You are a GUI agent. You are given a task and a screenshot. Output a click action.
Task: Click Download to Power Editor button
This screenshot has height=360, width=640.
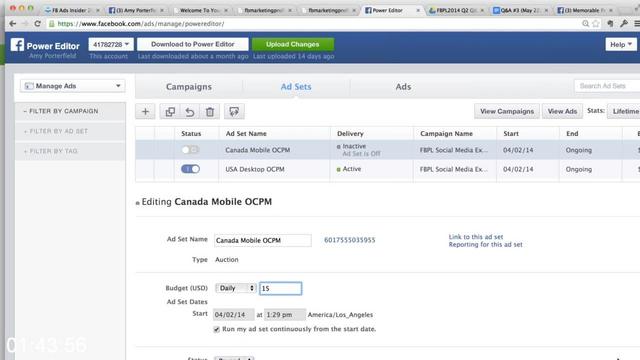(193, 44)
